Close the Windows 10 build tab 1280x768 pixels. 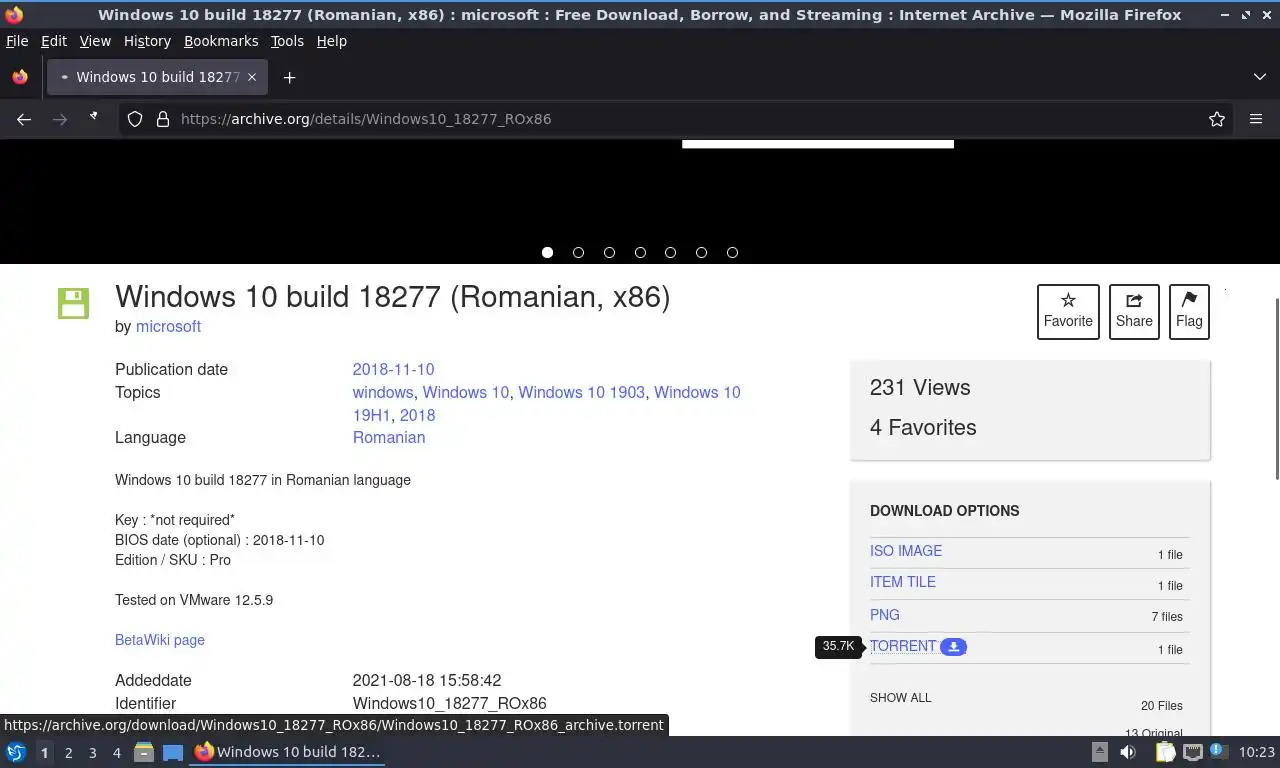click(252, 77)
